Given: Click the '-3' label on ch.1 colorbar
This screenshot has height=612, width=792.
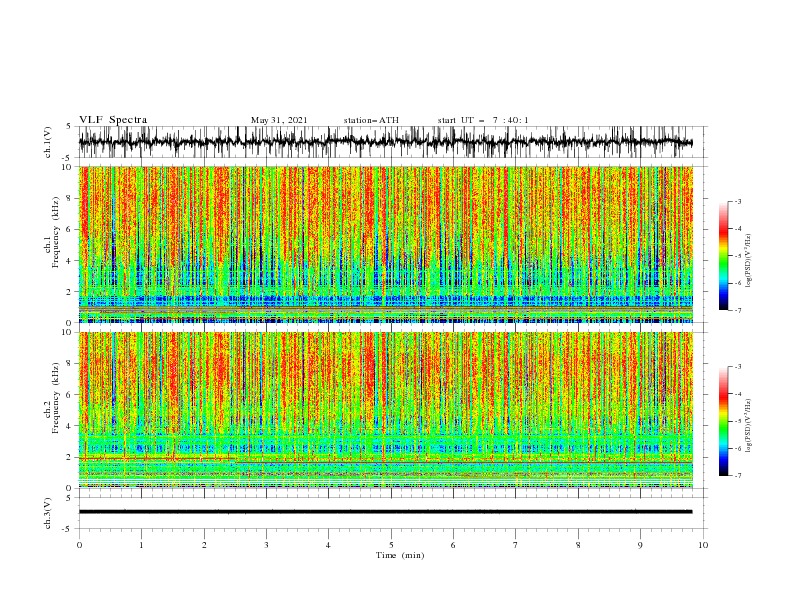Looking at the screenshot, I should pyautogui.click(x=738, y=201).
